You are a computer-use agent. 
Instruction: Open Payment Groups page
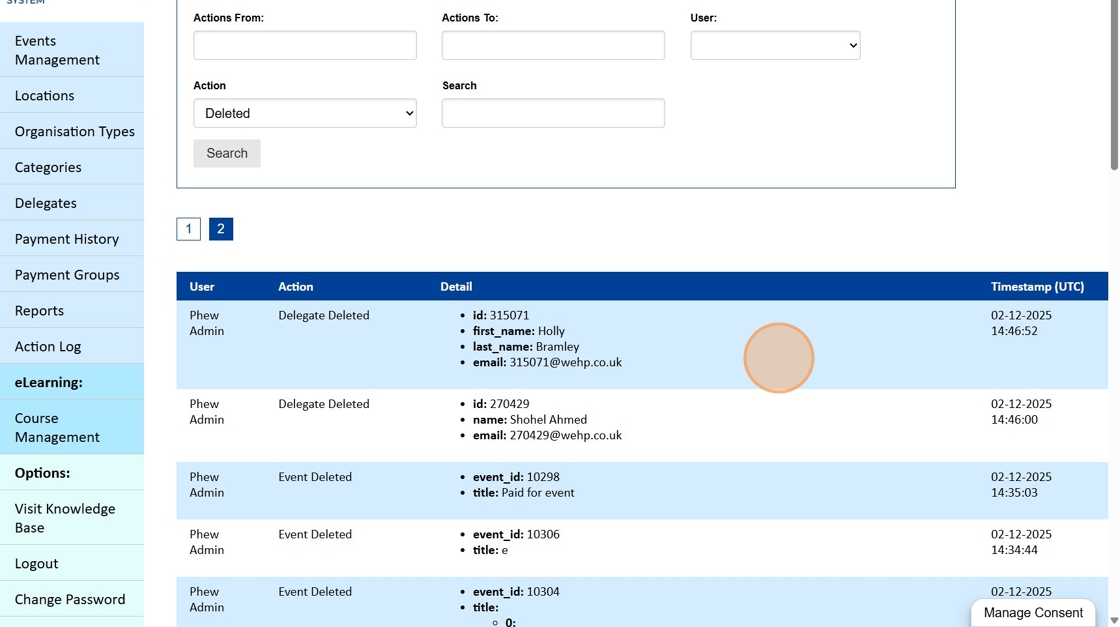click(67, 275)
